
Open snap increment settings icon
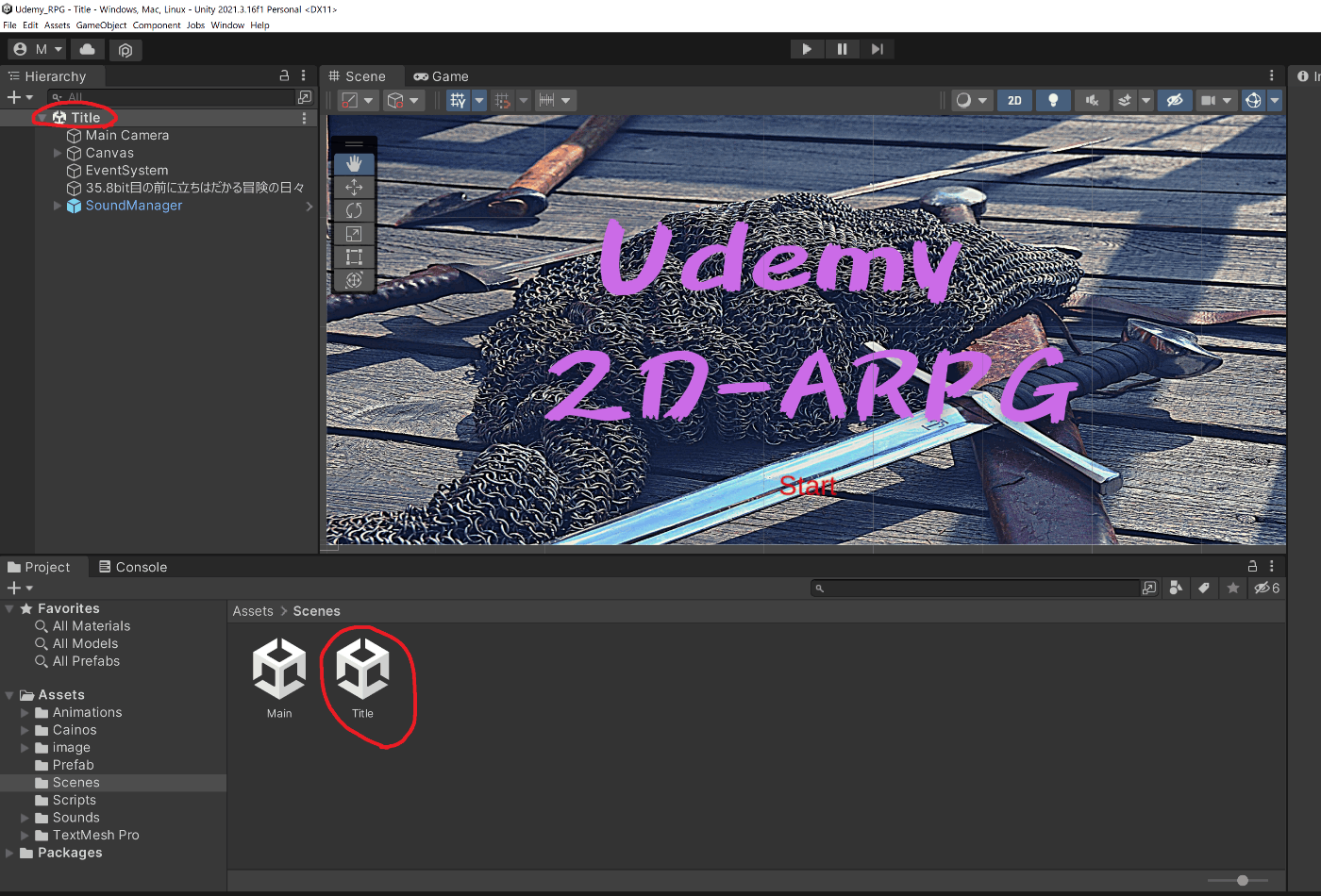point(555,100)
